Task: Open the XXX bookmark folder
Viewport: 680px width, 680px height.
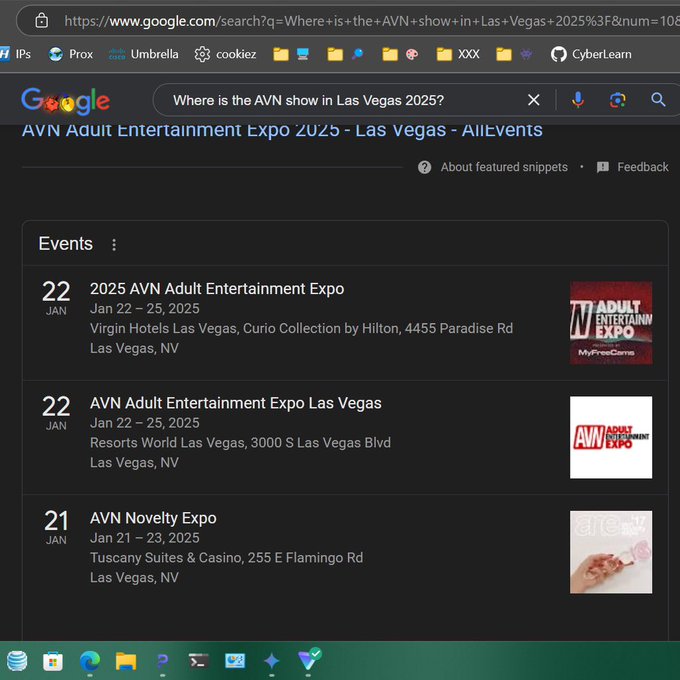Action: coord(458,54)
